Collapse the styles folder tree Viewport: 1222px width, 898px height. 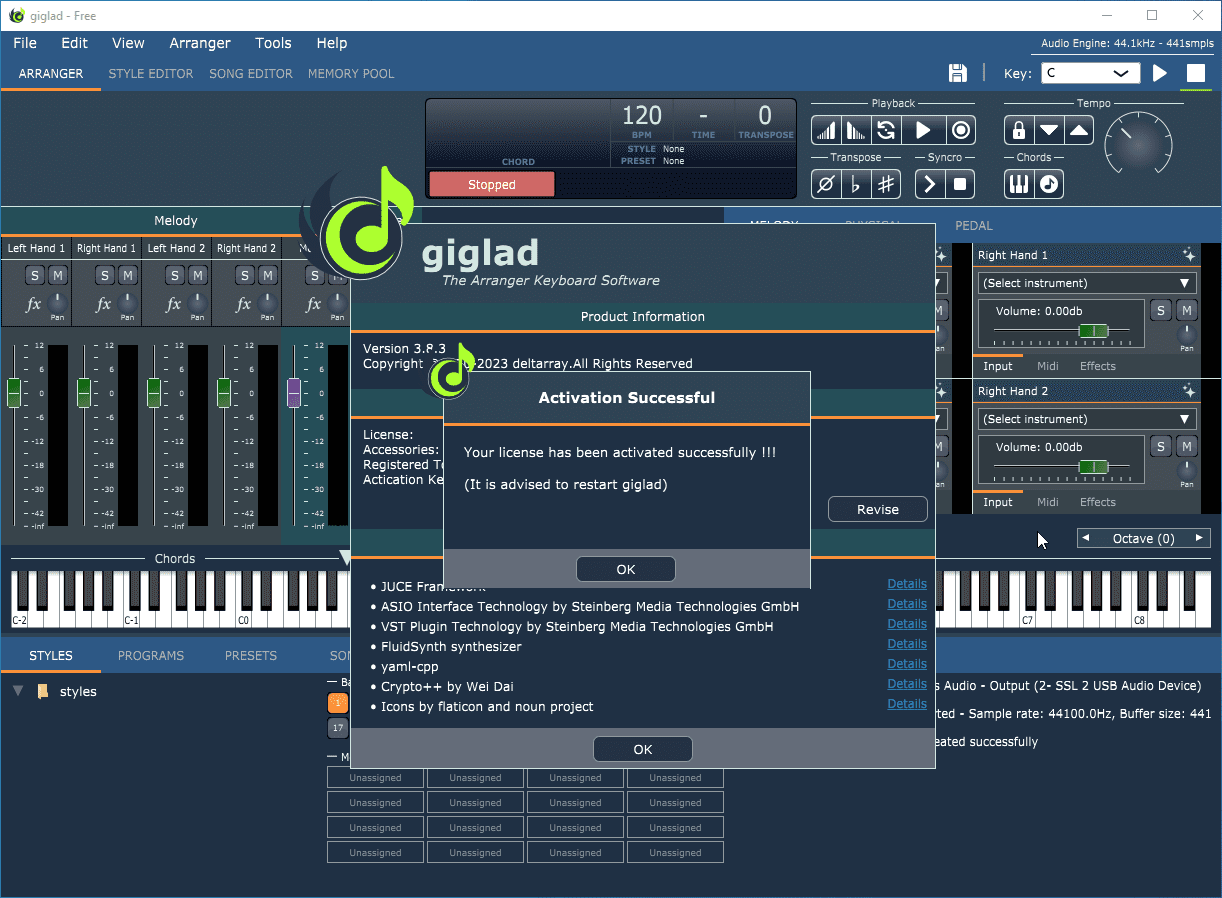point(18,691)
